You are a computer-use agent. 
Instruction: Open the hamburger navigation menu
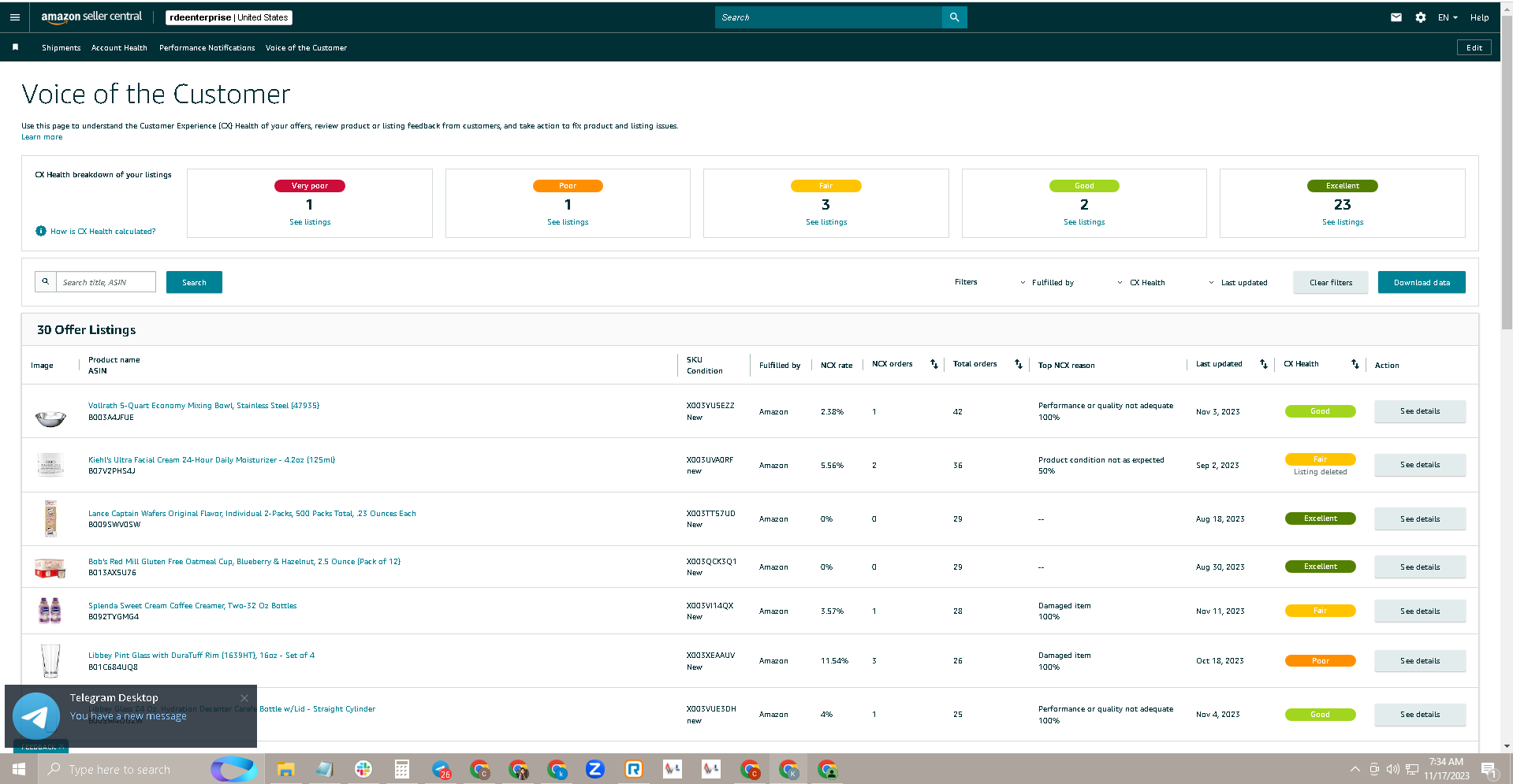pyautogui.click(x=14, y=17)
